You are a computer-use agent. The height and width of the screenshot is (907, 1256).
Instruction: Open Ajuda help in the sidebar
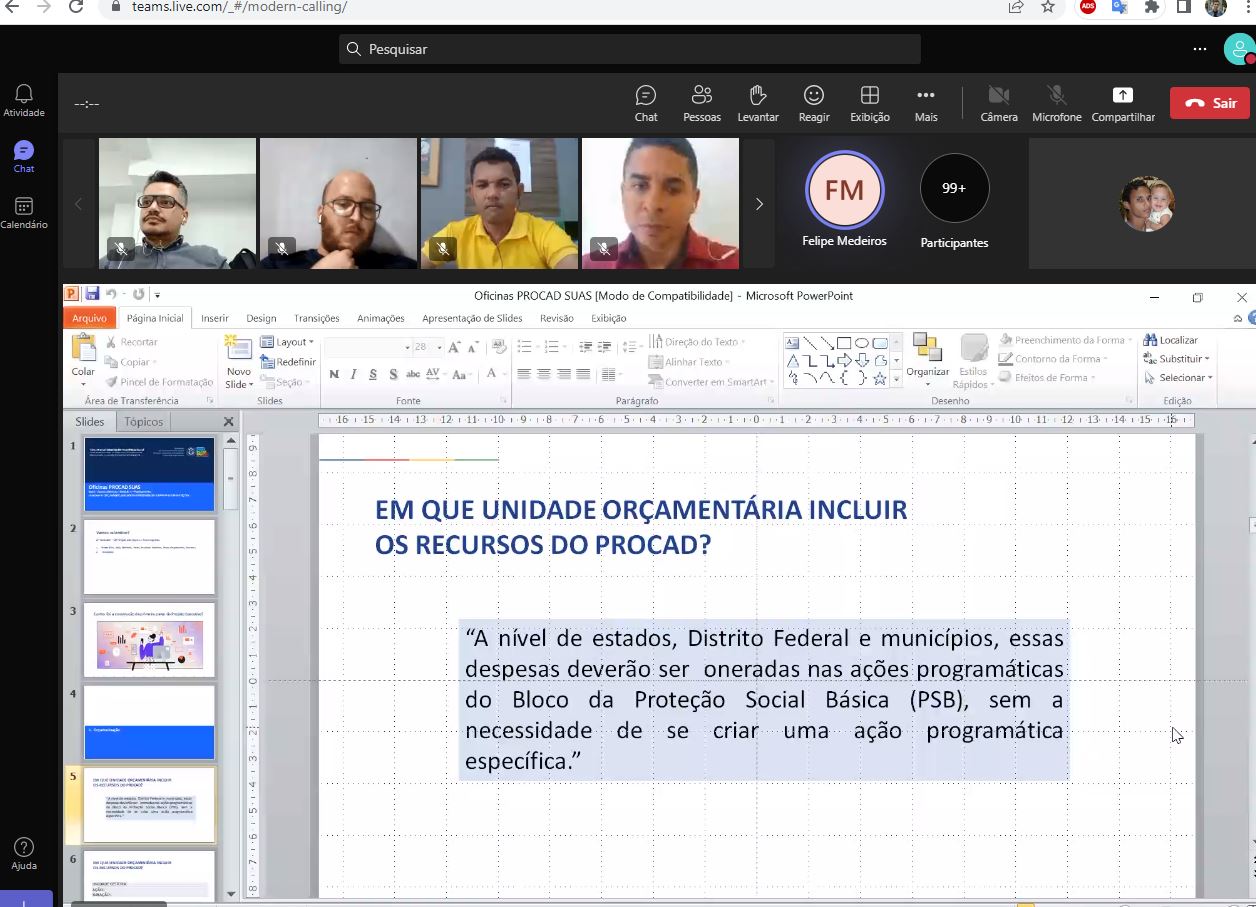[24, 854]
